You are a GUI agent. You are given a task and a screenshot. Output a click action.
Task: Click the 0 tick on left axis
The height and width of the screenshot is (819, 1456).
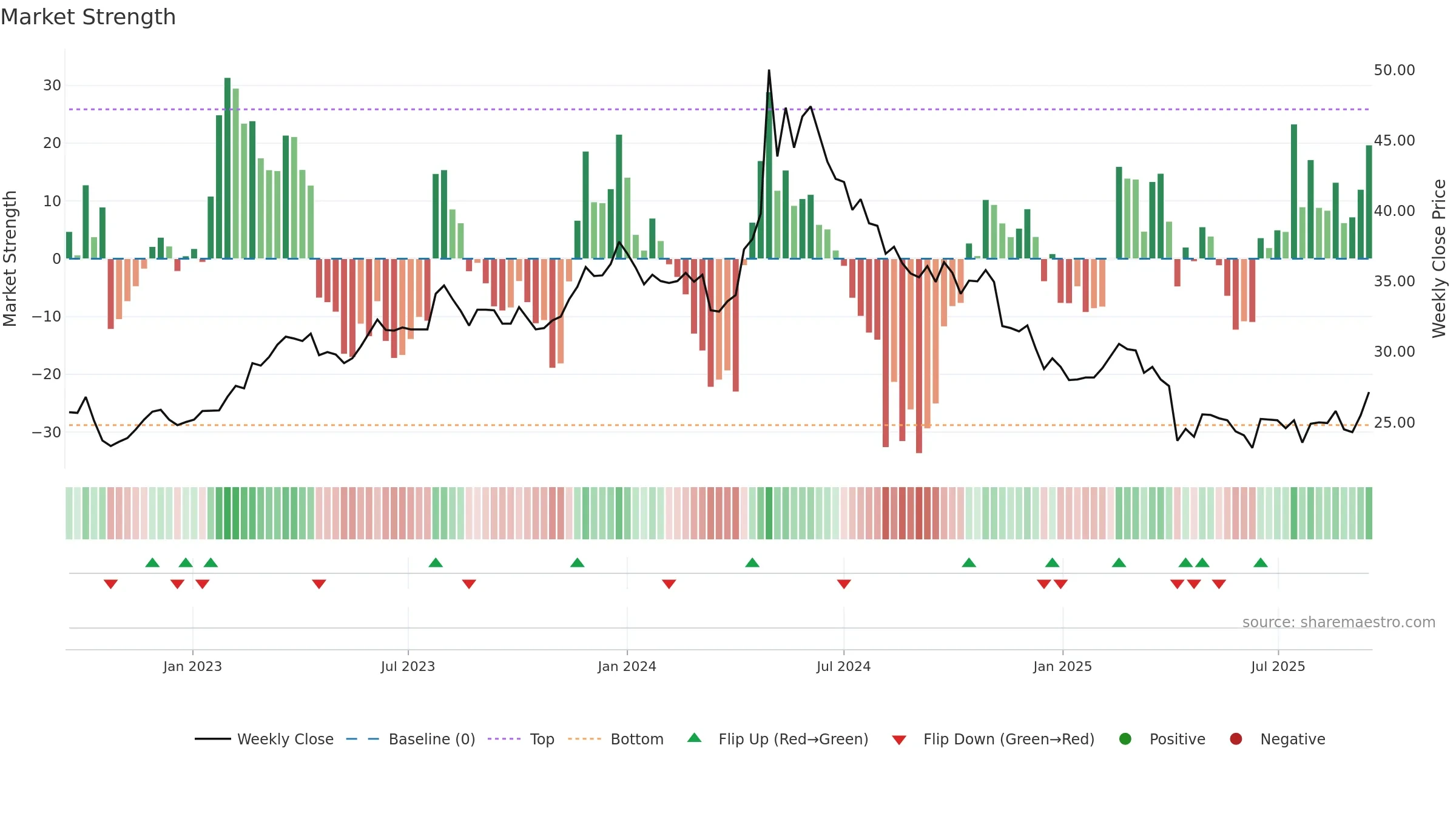point(57,259)
